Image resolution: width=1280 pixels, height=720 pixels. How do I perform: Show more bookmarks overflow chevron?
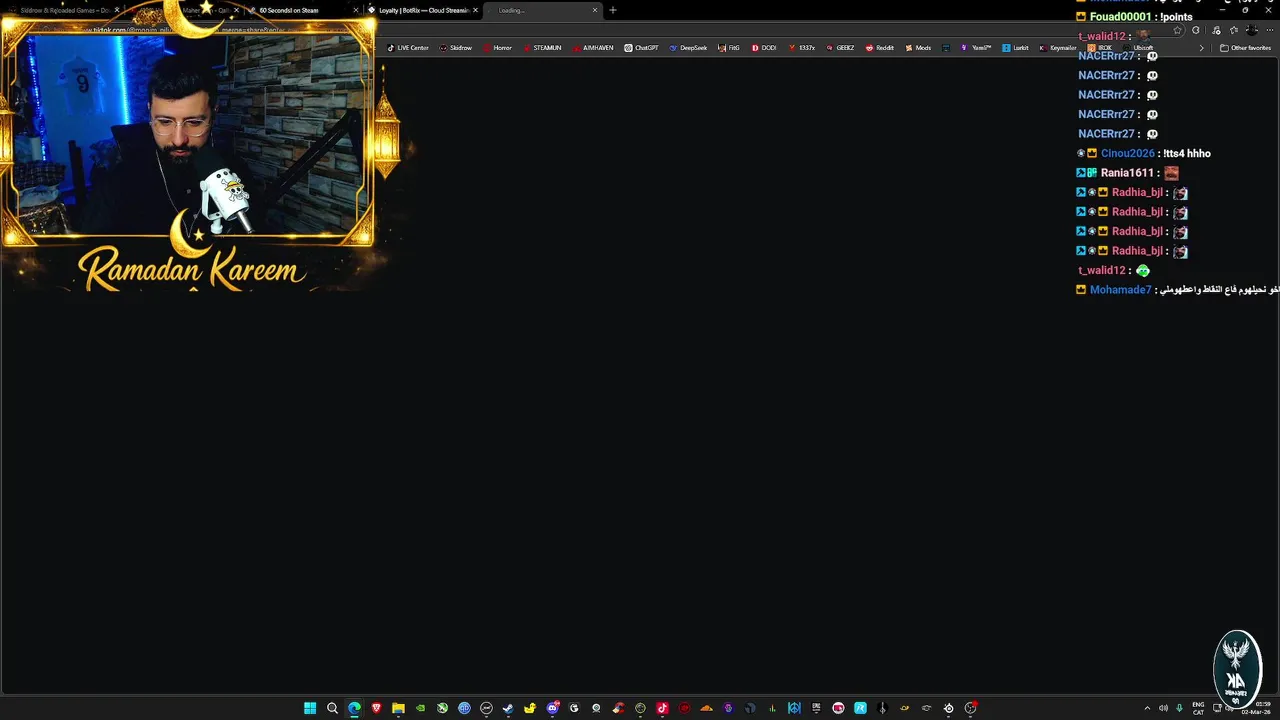point(1202,48)
